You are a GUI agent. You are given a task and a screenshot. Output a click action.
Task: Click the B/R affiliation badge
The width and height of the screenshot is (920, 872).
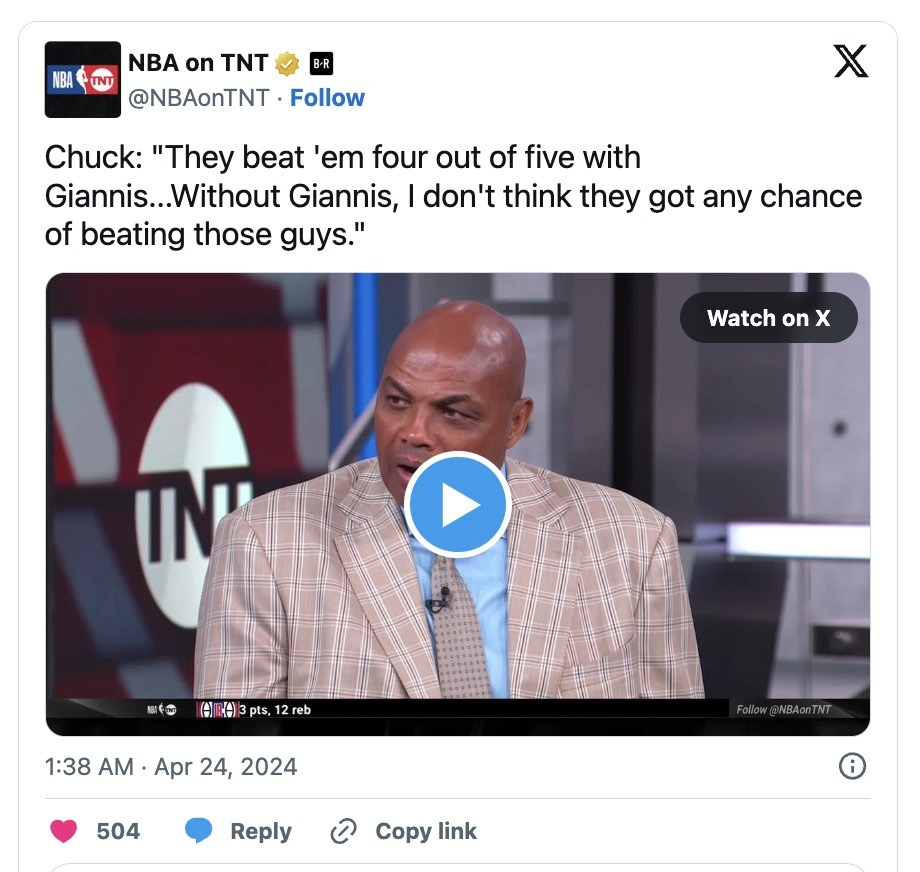321,64
